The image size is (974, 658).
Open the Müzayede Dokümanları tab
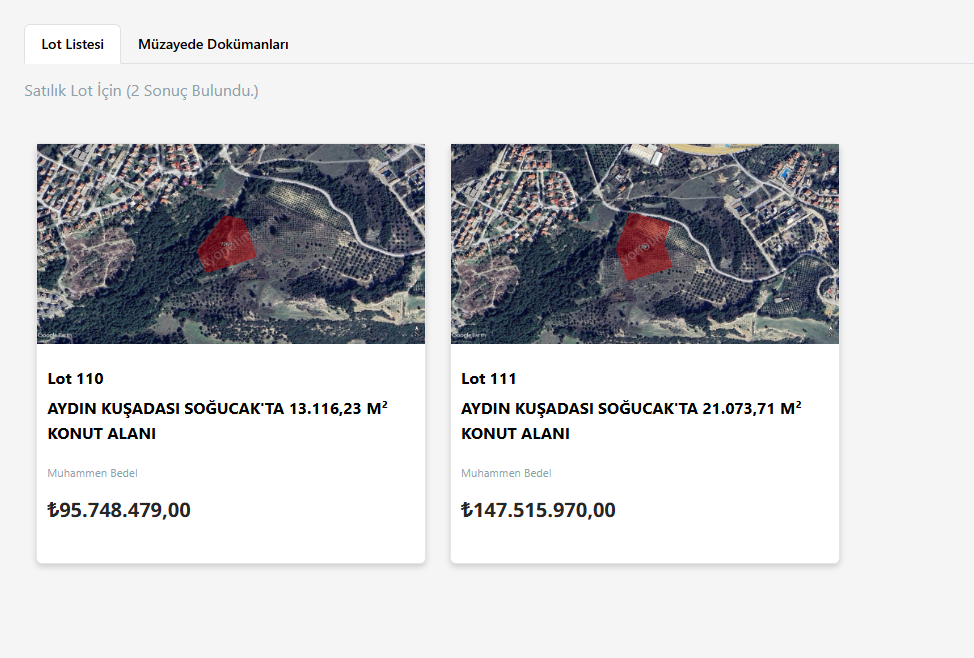(x=213, y=45)
